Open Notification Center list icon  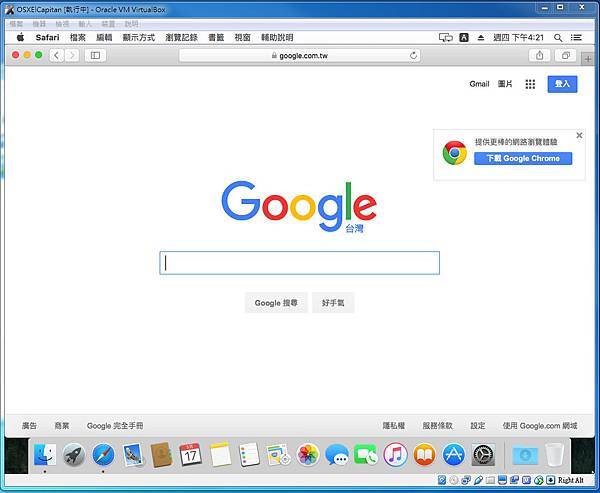pyautogui.click(x=576, y=38)
